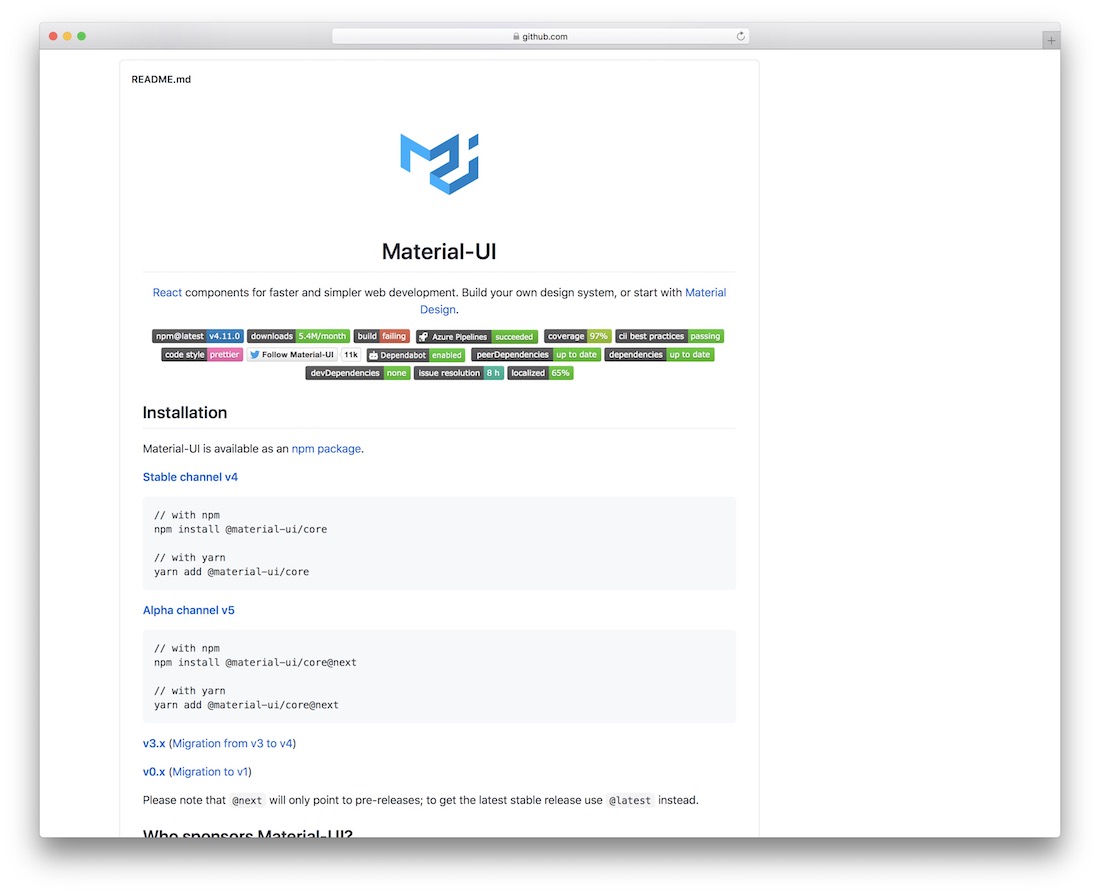The image size is (1100, 894).
Task: Open the Alpha channel v5 link
Action: [x=189, y=611]
